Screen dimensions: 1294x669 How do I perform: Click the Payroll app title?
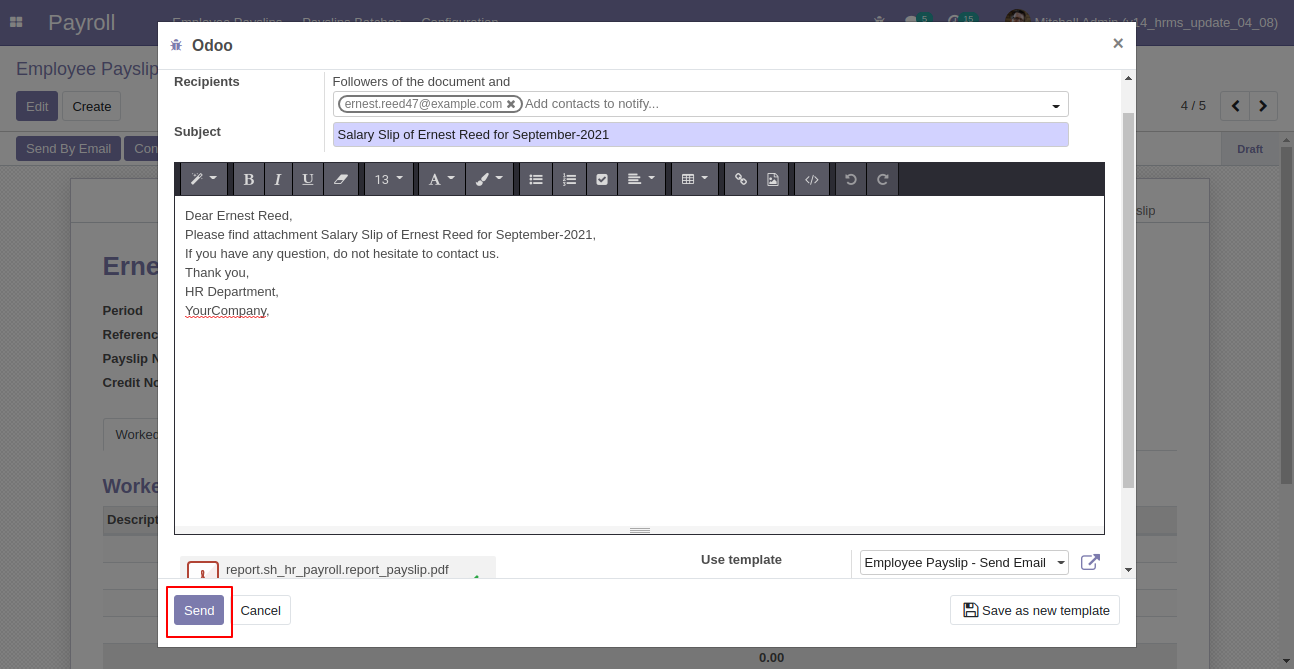[x=82, y=22]
